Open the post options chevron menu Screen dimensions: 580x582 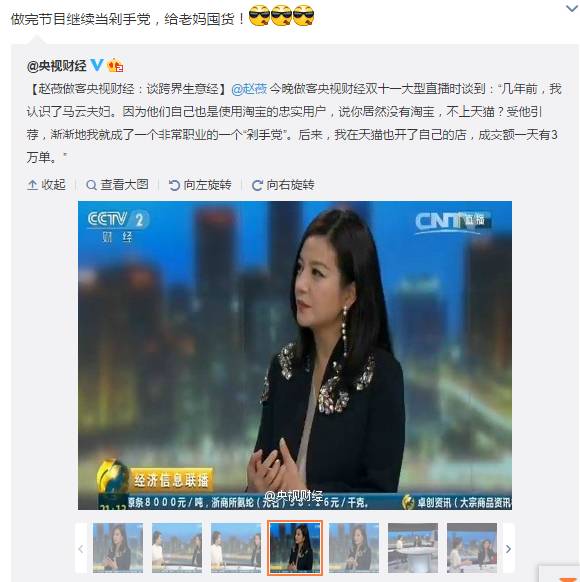click(572, 8)
